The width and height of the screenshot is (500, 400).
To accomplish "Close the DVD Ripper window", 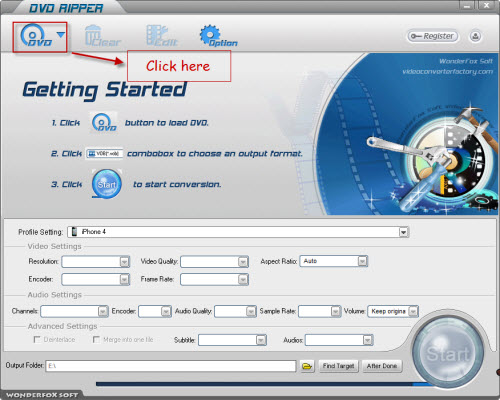I will [x=487, y=5].
